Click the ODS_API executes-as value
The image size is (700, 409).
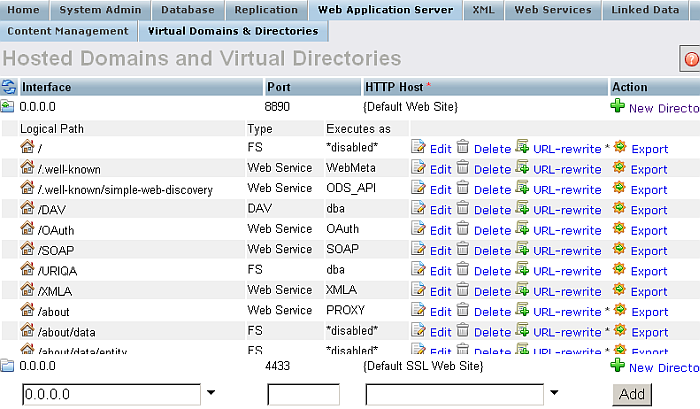[351, 188]
